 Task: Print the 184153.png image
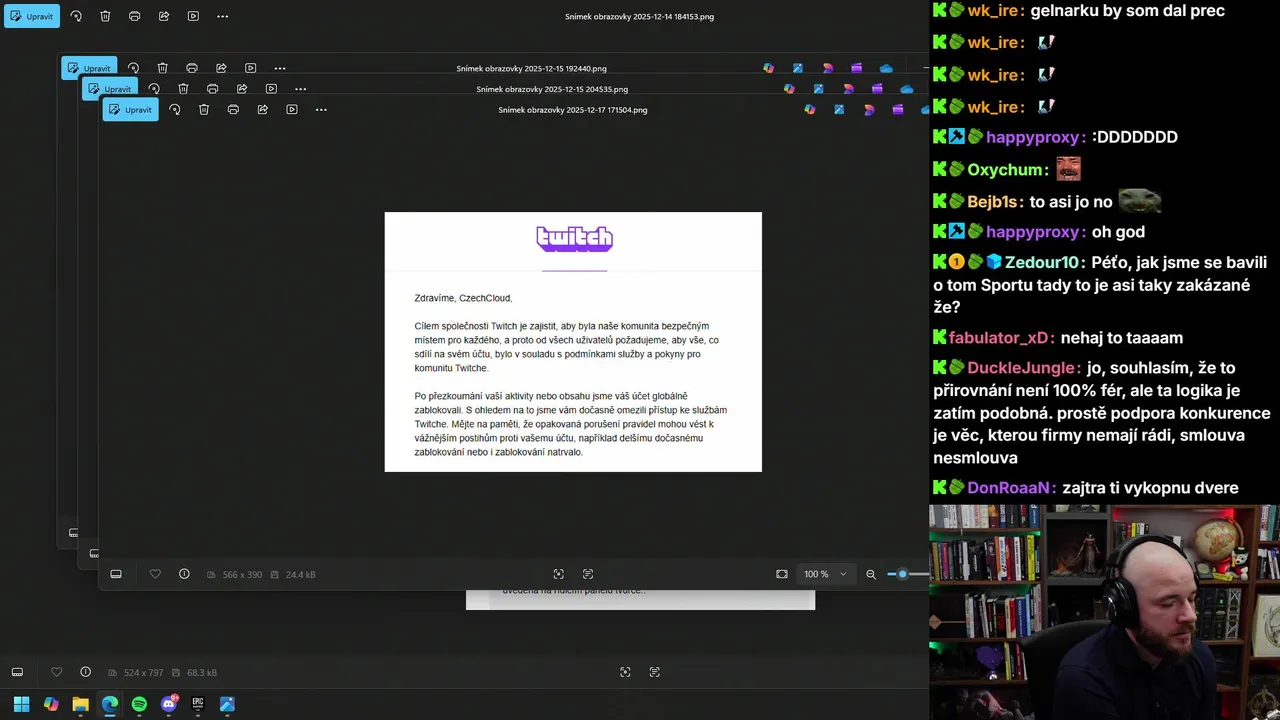135,16
